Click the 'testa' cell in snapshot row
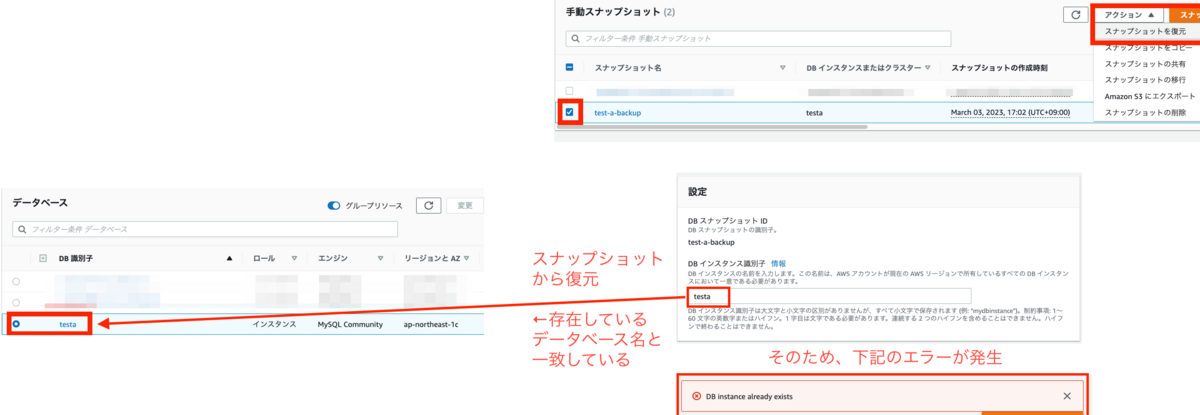This screenshot has width=1200, height=415. click(815, 113)
